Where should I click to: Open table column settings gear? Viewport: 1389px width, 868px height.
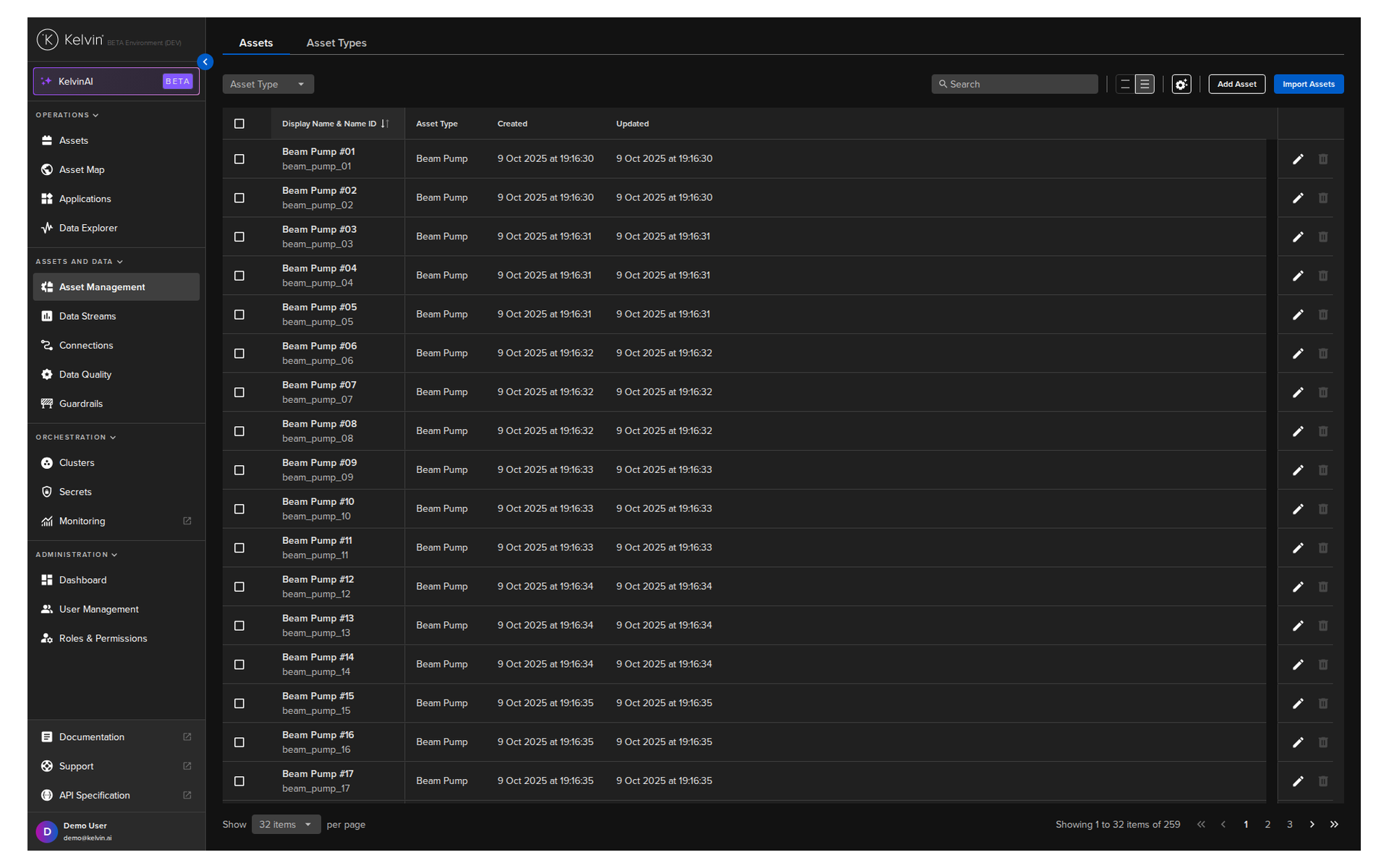click(1181, 85)
